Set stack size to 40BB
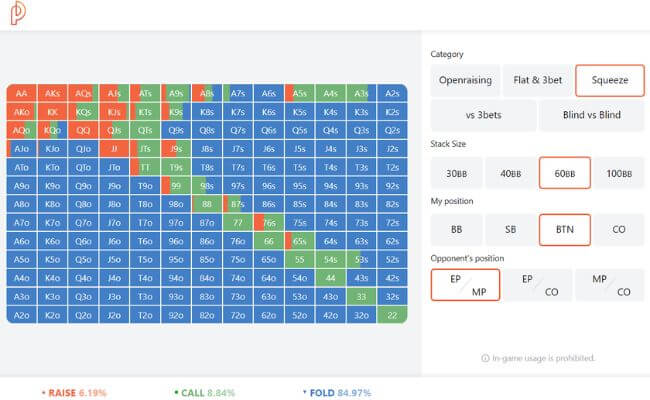 tap(511, 173)
